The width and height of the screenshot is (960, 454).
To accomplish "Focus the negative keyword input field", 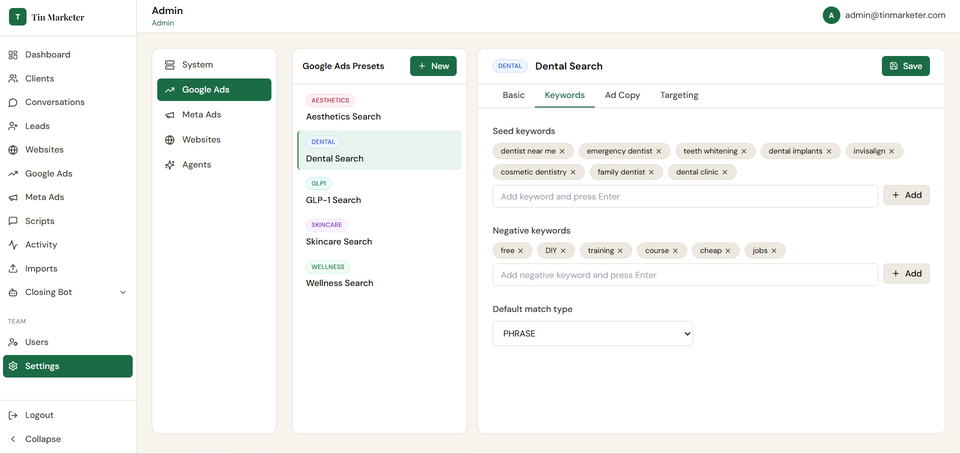I will [x=685, y=275].
